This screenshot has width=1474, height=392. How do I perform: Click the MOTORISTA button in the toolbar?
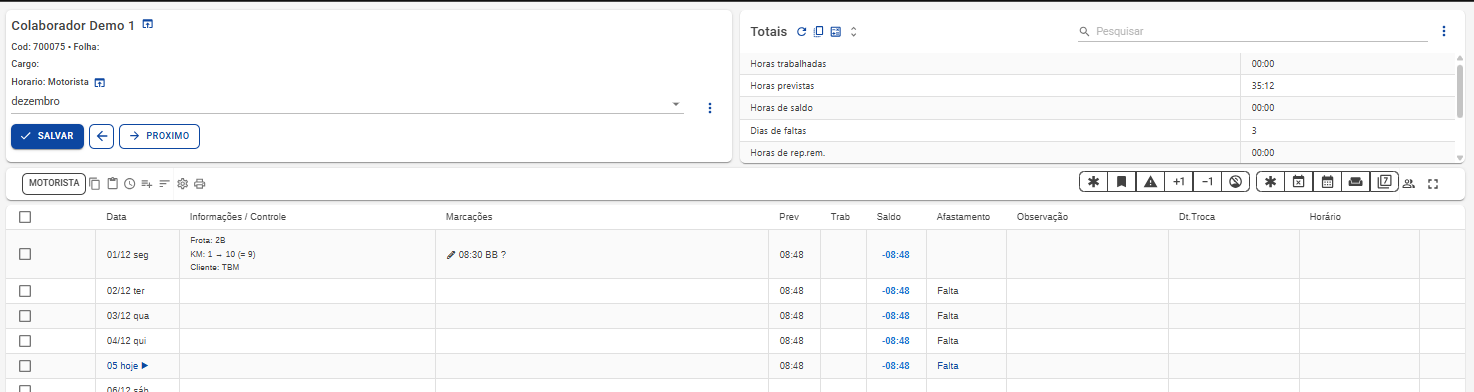click(x=54, y=184)
